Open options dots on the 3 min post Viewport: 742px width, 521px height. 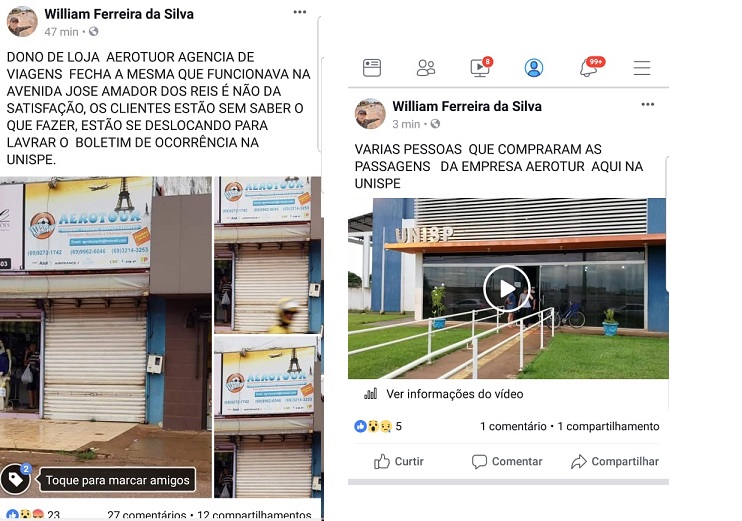pos(647,105)
